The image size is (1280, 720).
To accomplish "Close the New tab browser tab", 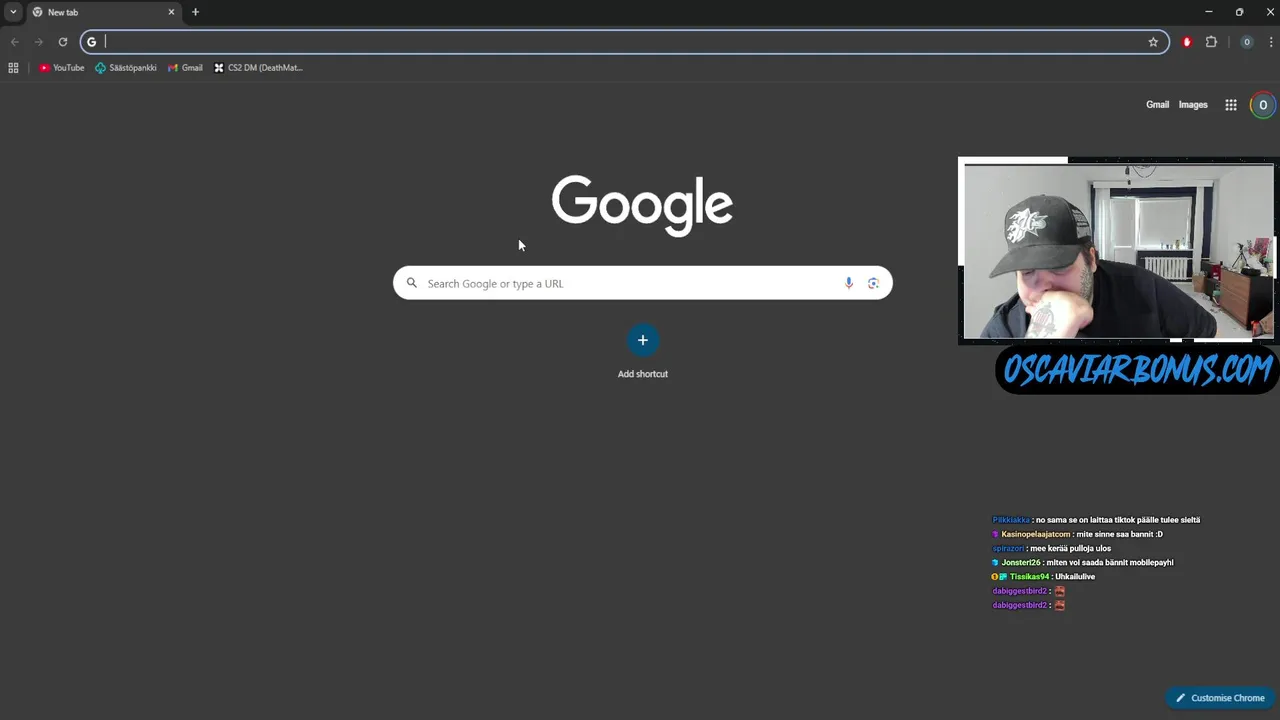I will click(171, 12).
